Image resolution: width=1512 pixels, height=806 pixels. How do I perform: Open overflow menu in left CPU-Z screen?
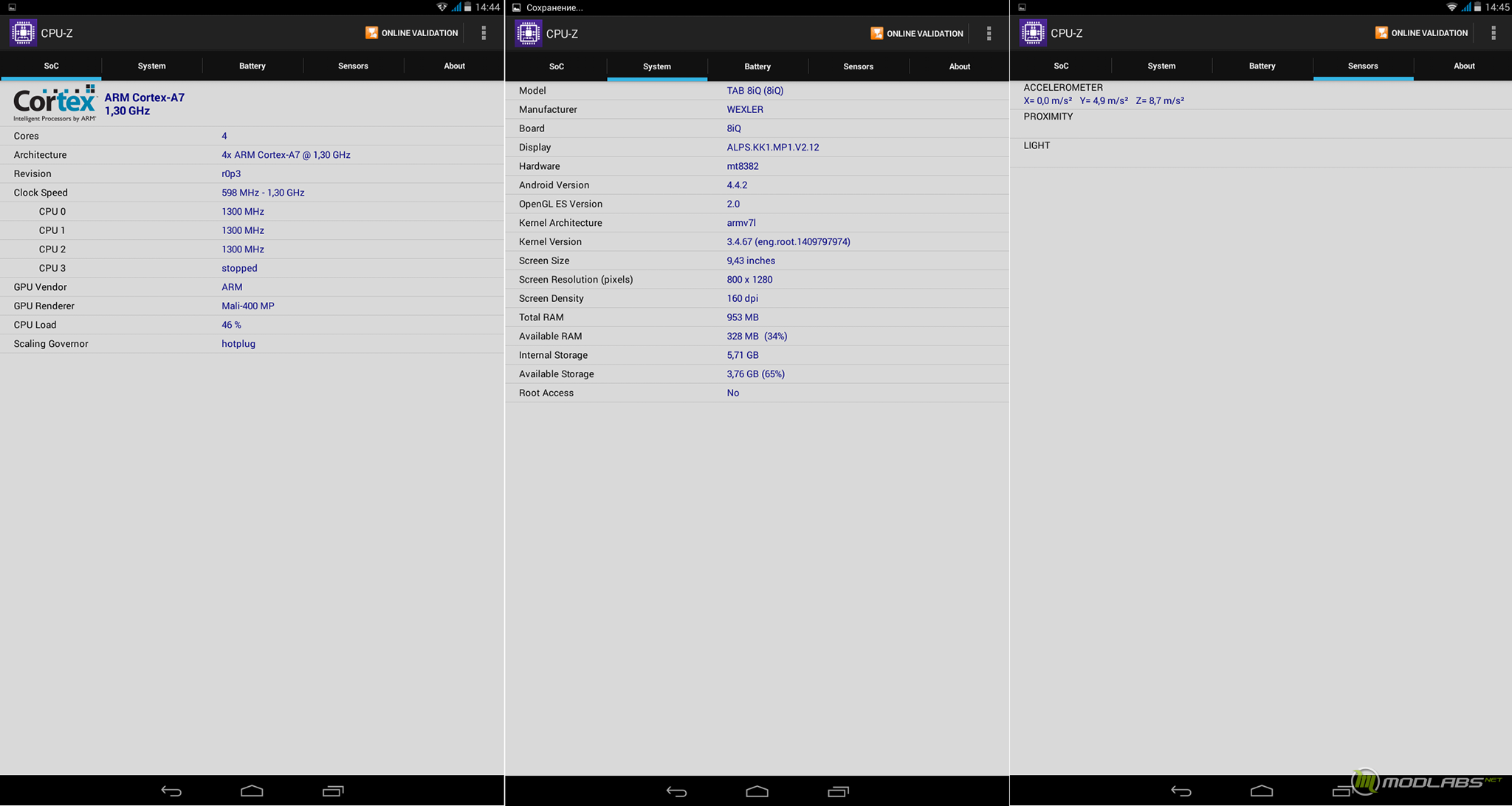pyautogui.click(x=484, y=33)
